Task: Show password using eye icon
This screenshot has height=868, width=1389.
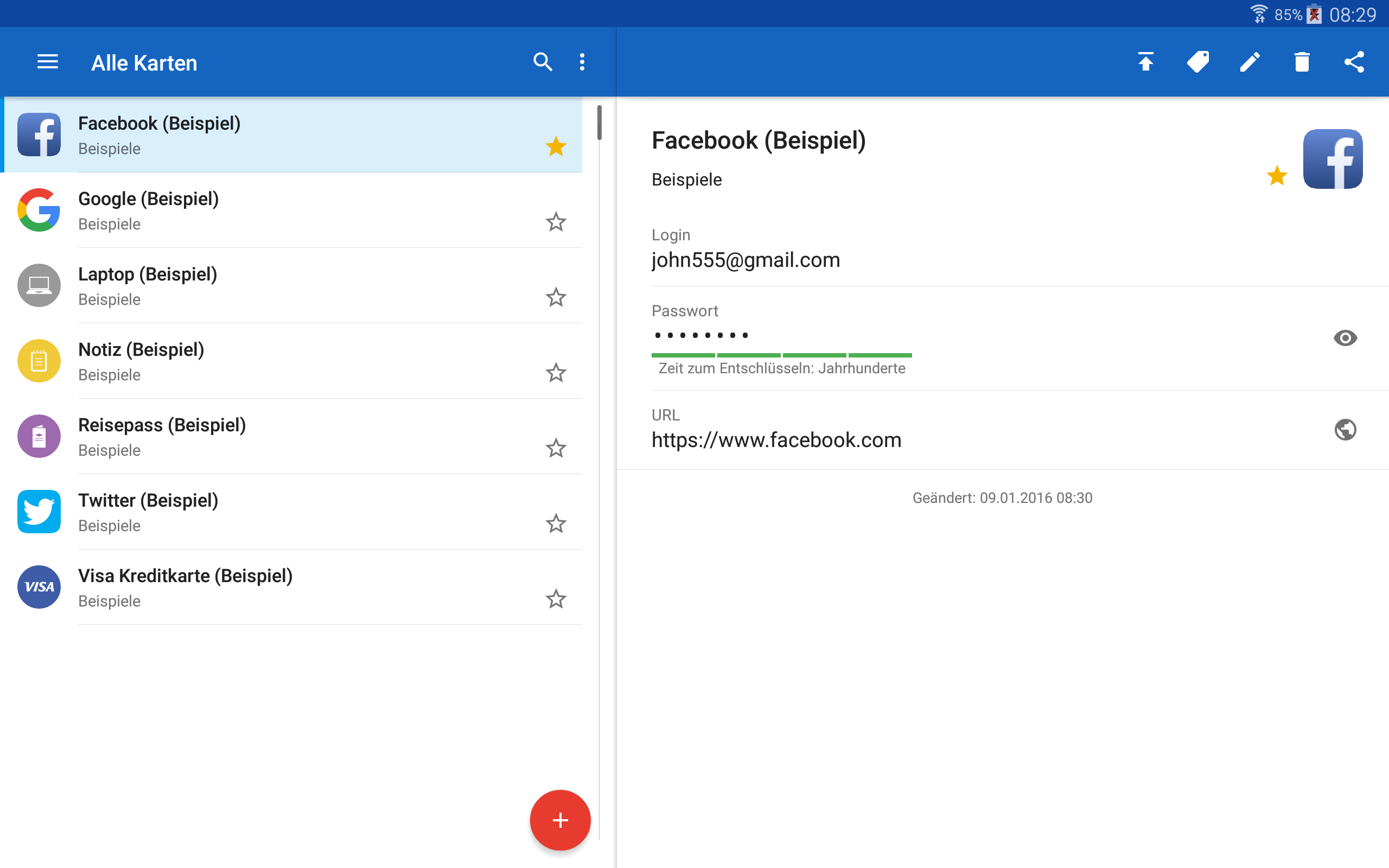Action: click(x=1345, y=337)
